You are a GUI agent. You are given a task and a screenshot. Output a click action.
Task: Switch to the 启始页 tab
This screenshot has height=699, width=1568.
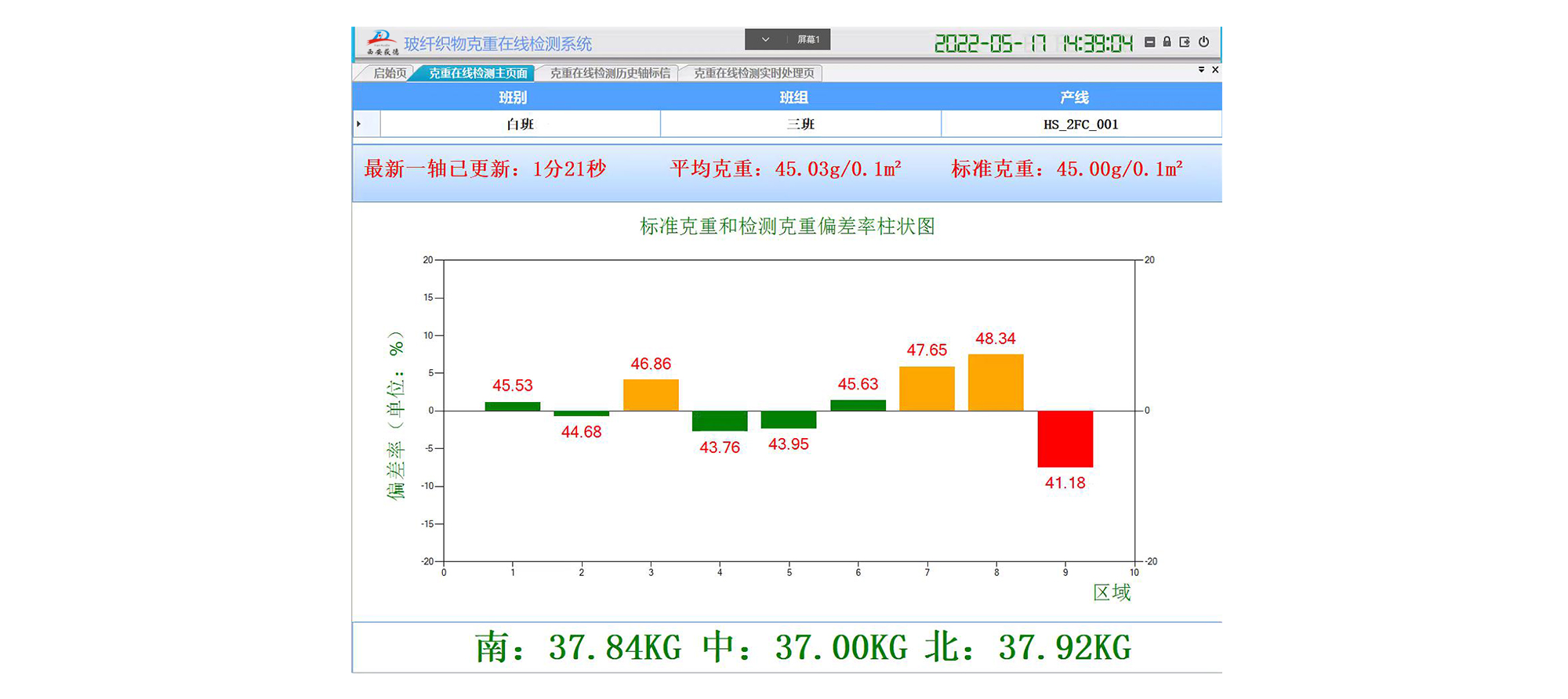[x=390, y=73]
